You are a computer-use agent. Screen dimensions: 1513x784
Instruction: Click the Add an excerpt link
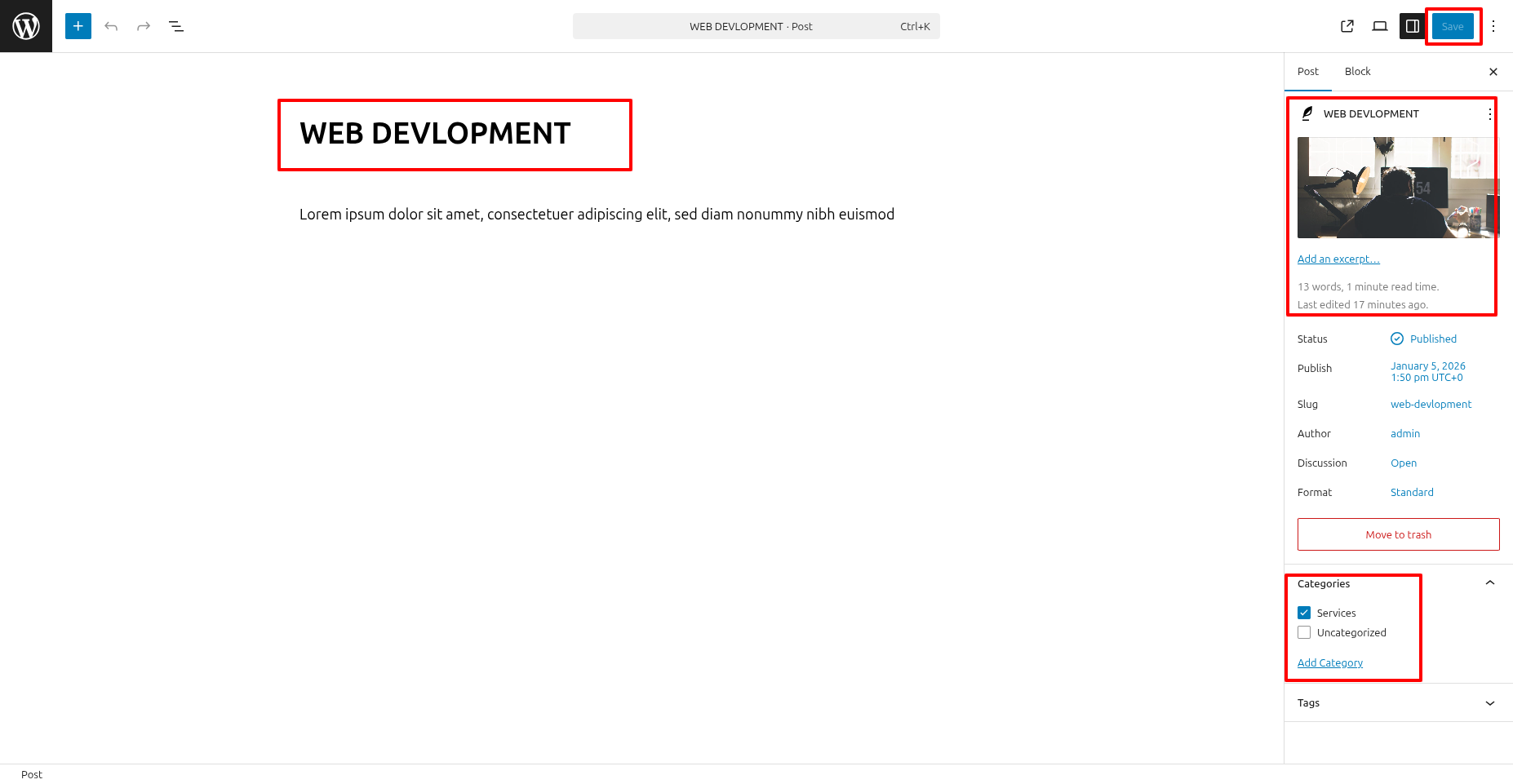(x=1338, y=259)
